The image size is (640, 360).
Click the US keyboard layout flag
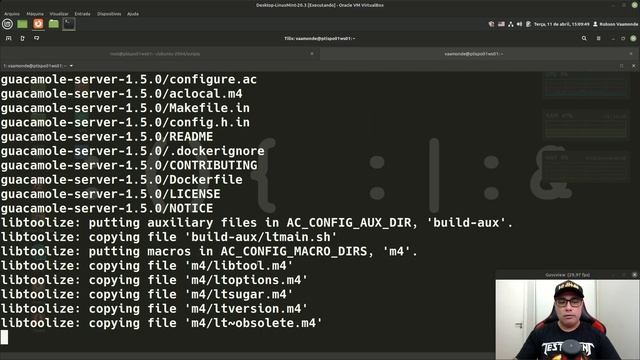pyautogui.click(x=501, y=24)
